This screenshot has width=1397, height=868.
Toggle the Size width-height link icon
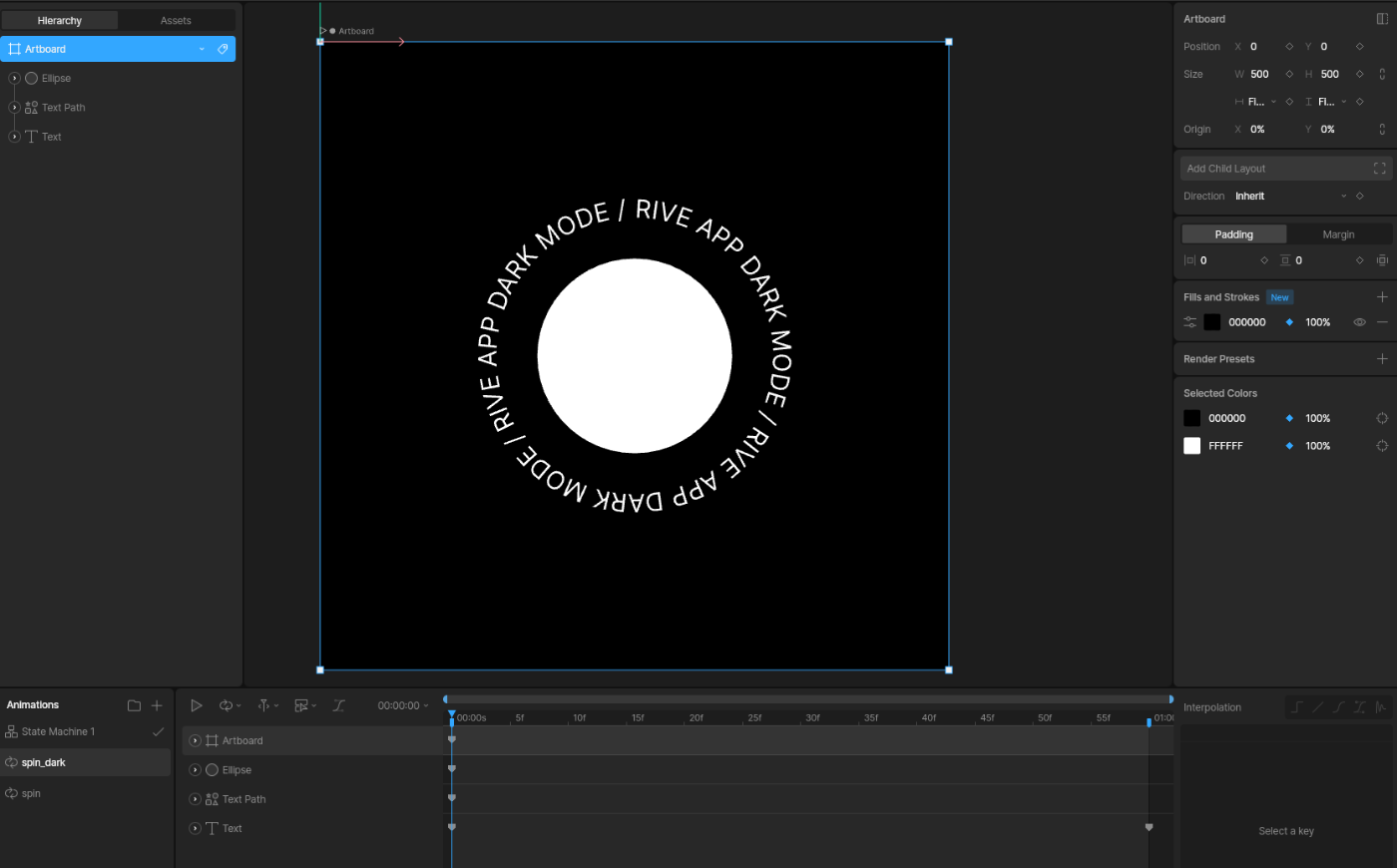[x=1382, y=74]
